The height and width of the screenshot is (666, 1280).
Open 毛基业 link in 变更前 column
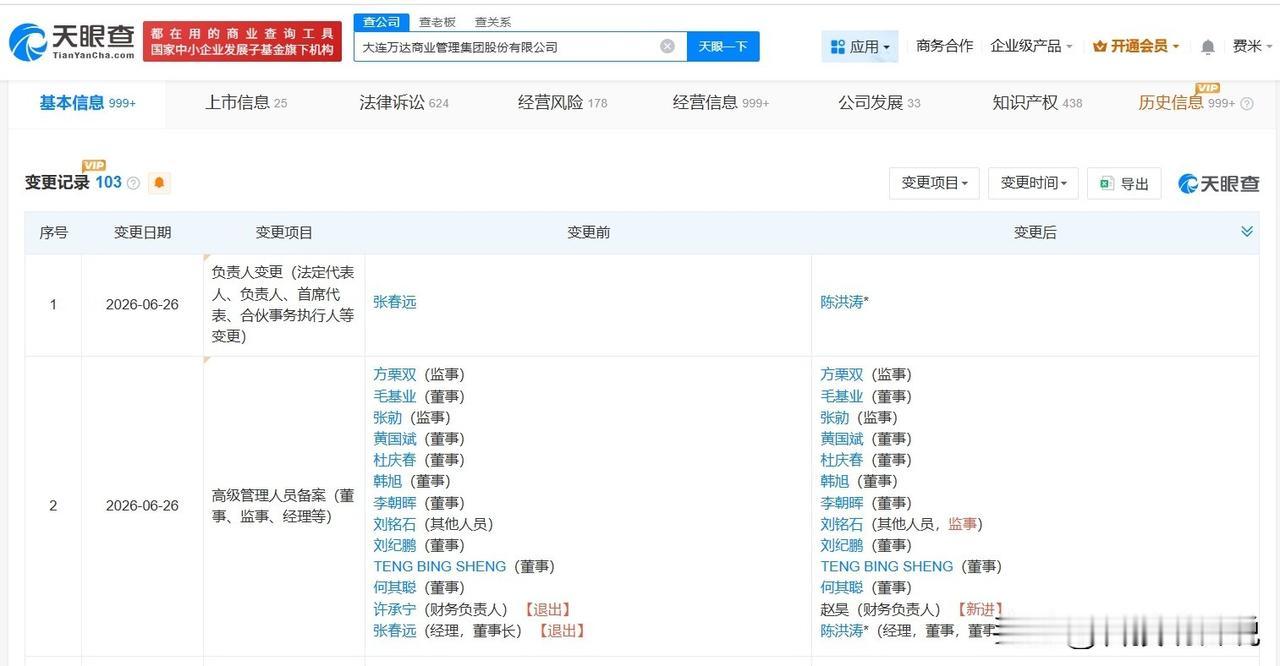click(x=394, y=396)
